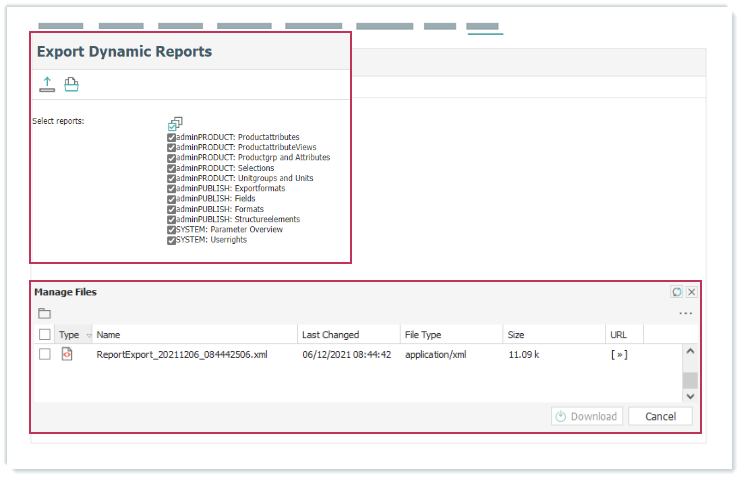Click the toolbar icon next to export
Viewport: 742px width, 479px height.
pyautogui.click(x=71, y=85)
